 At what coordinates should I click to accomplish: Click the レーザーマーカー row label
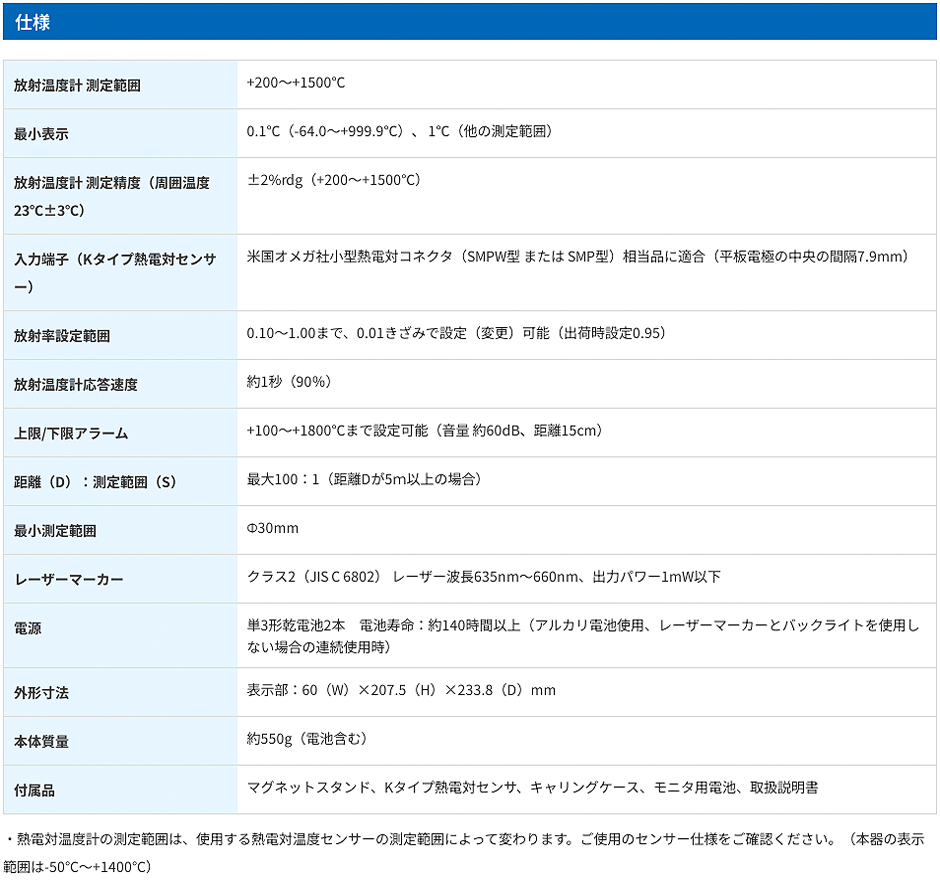[69, 580]
